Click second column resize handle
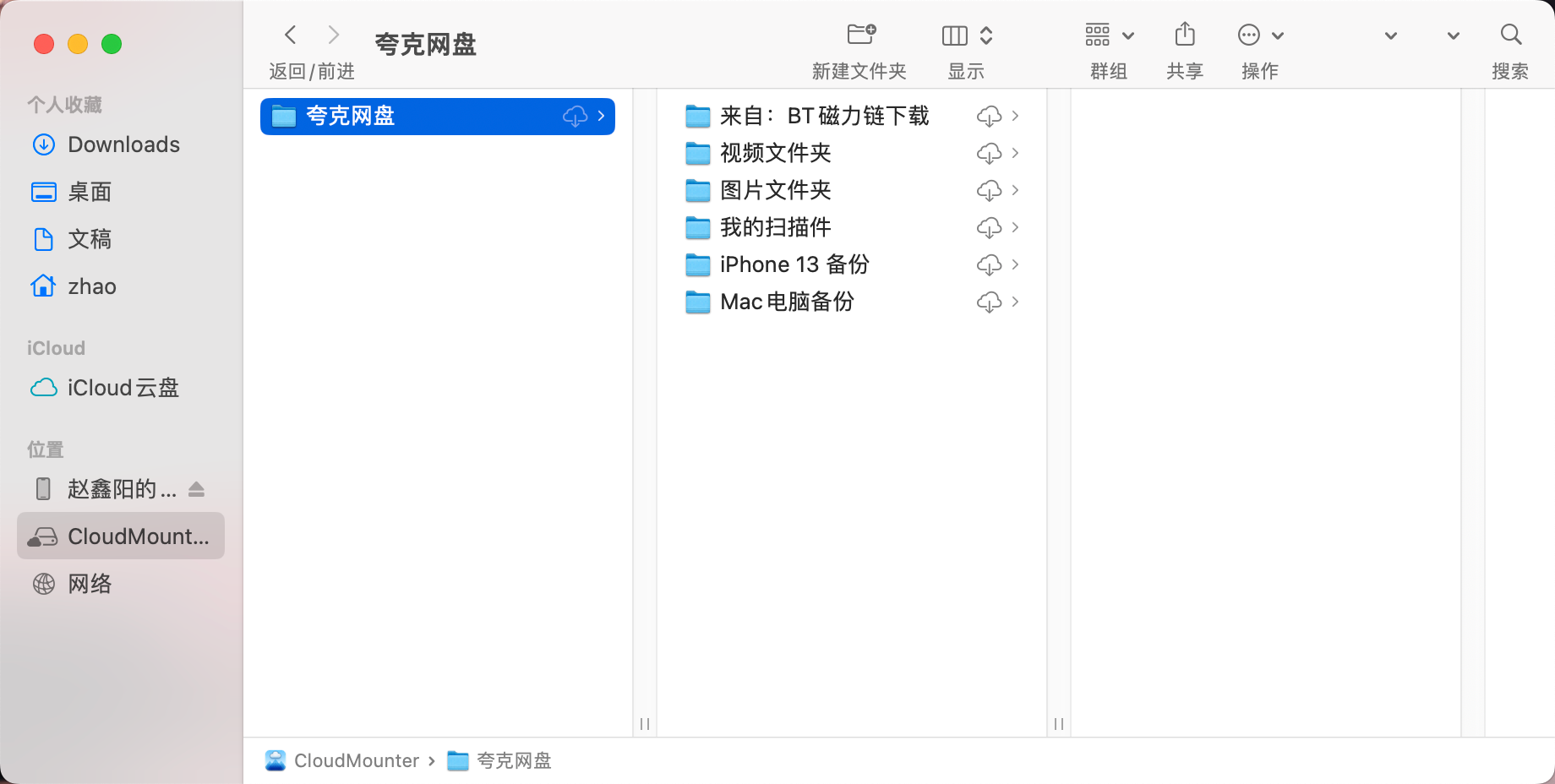 coord(1059,724)
